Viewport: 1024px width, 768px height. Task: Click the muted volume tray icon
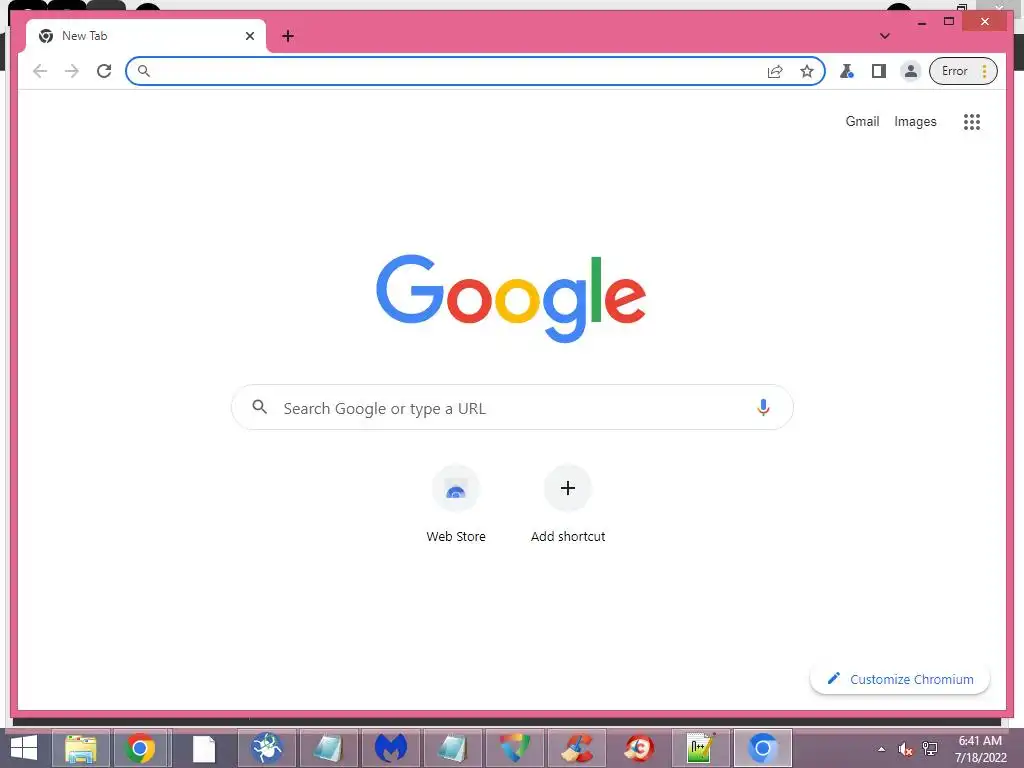click(x=905, y=750)
